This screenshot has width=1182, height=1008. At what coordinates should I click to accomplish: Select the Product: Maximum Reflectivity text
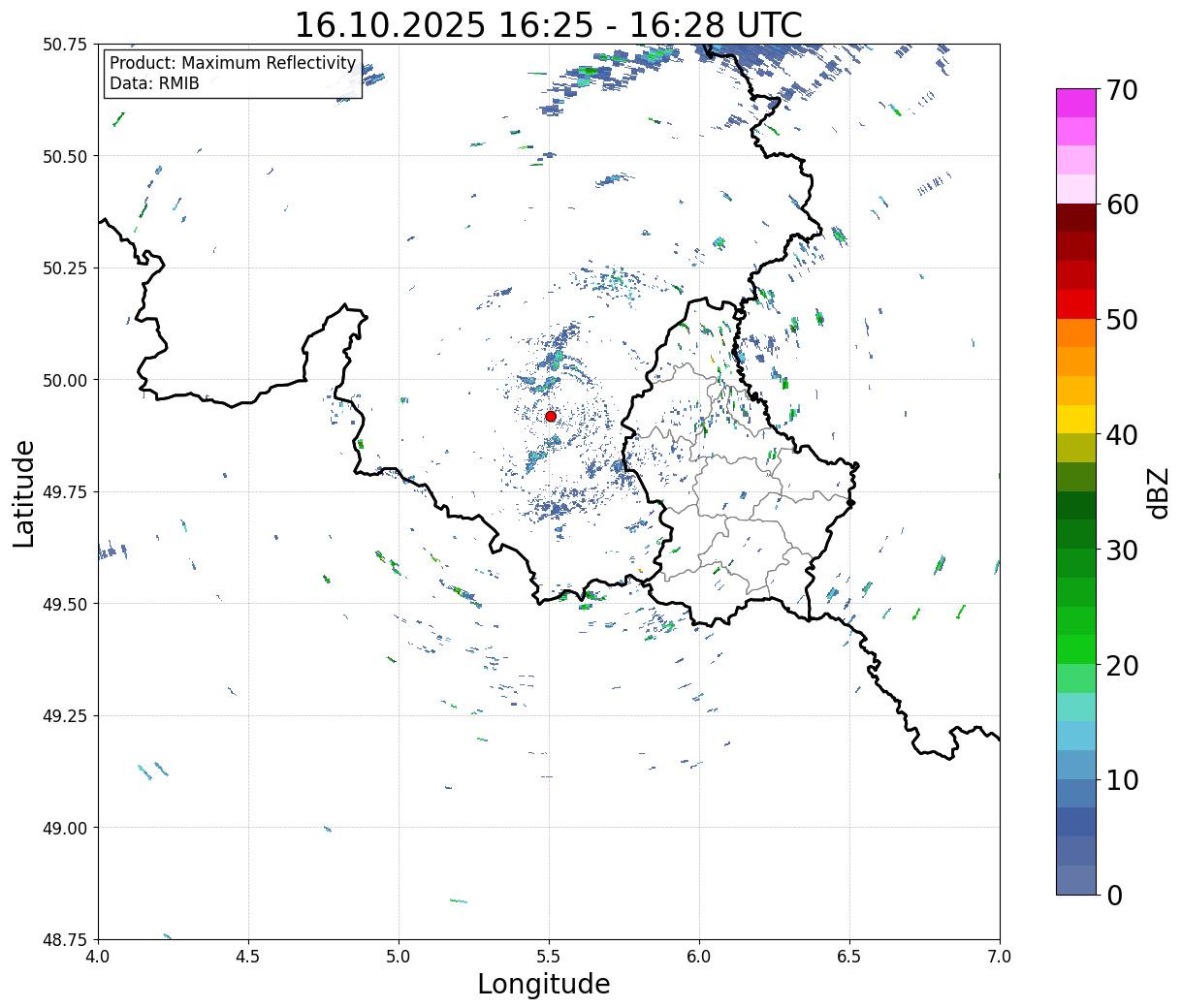click(233, 63)
